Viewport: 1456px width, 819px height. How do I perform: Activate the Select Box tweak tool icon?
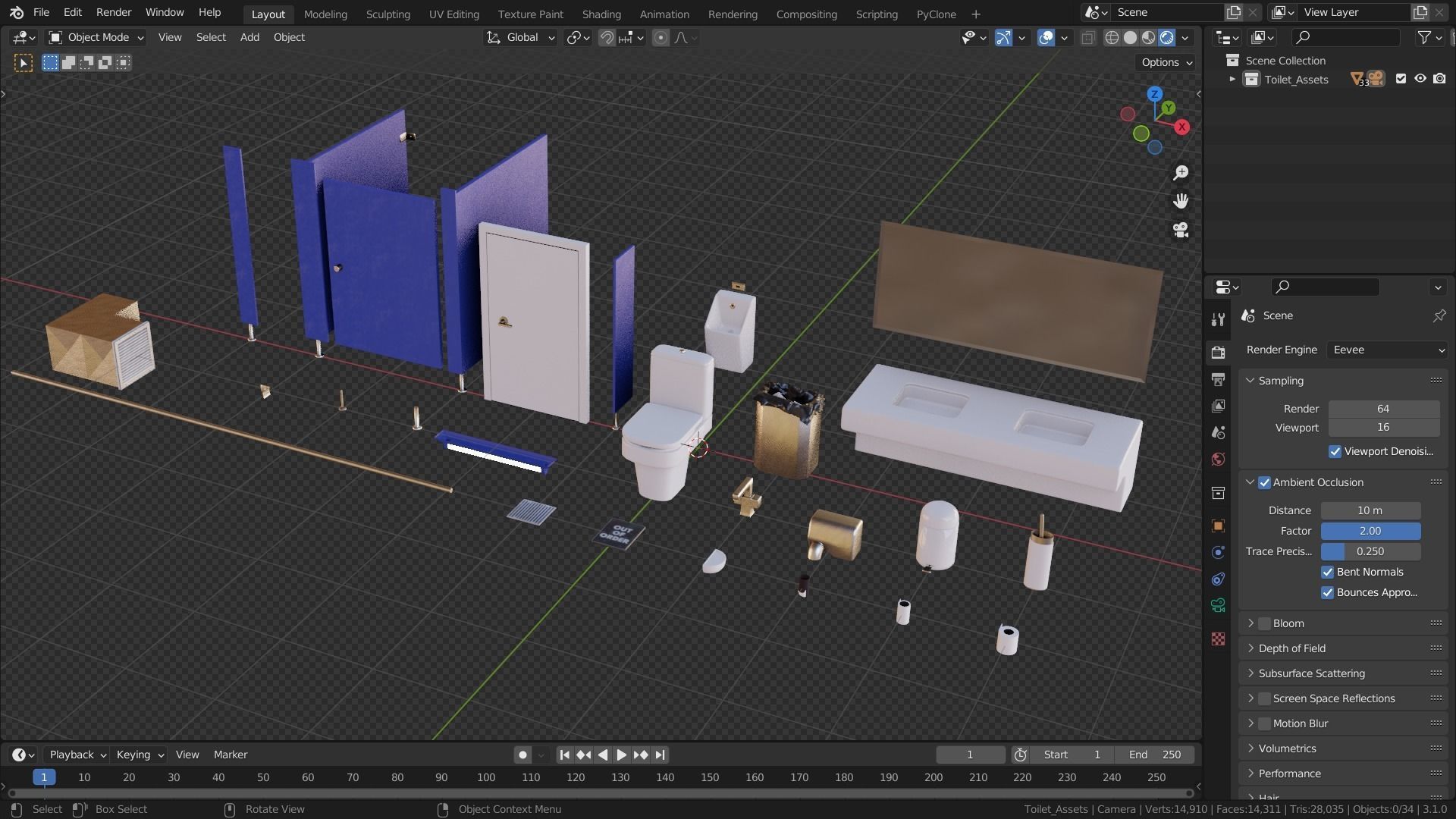(24, 63)
